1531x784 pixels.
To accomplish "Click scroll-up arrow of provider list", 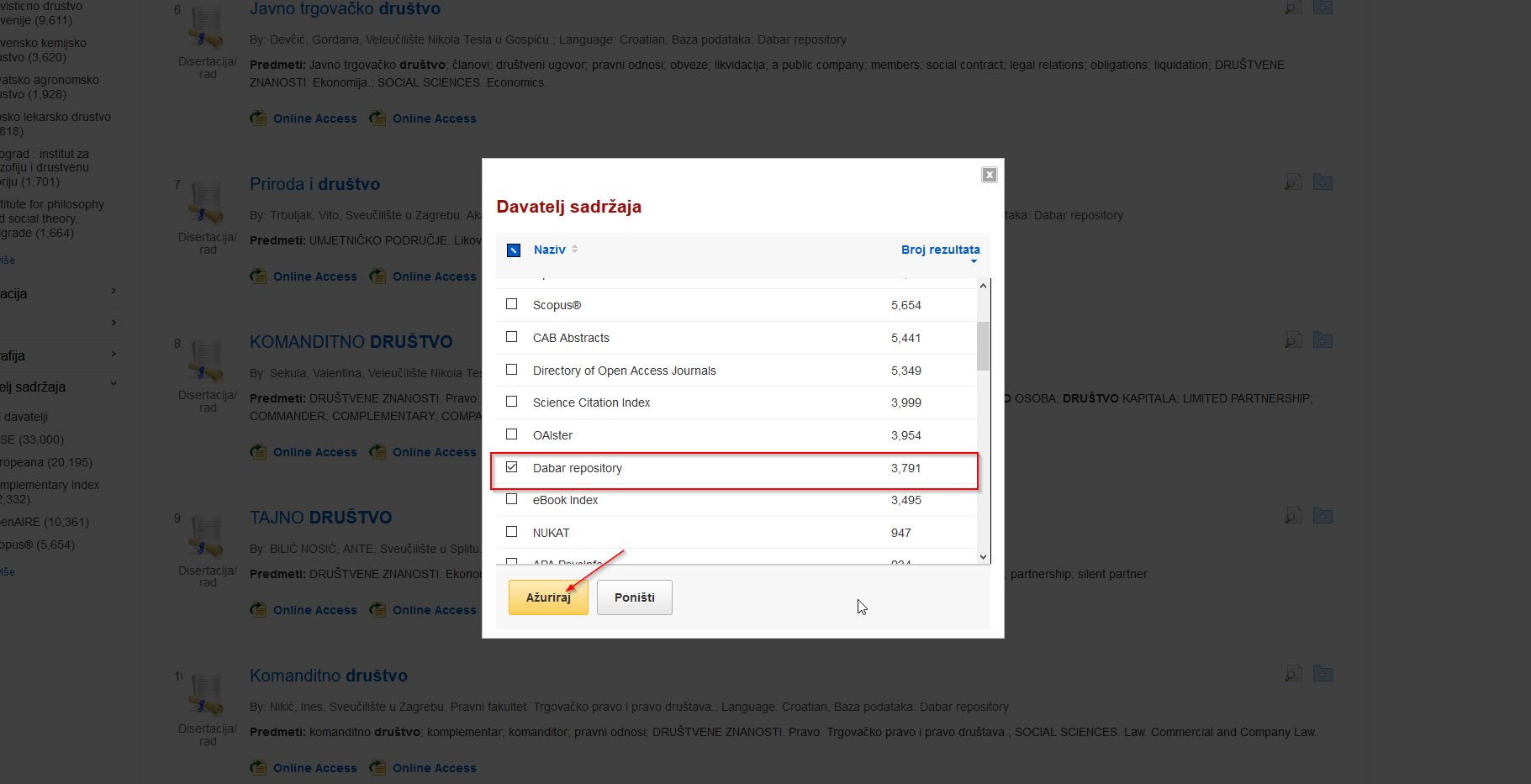I will coord(983,286).
